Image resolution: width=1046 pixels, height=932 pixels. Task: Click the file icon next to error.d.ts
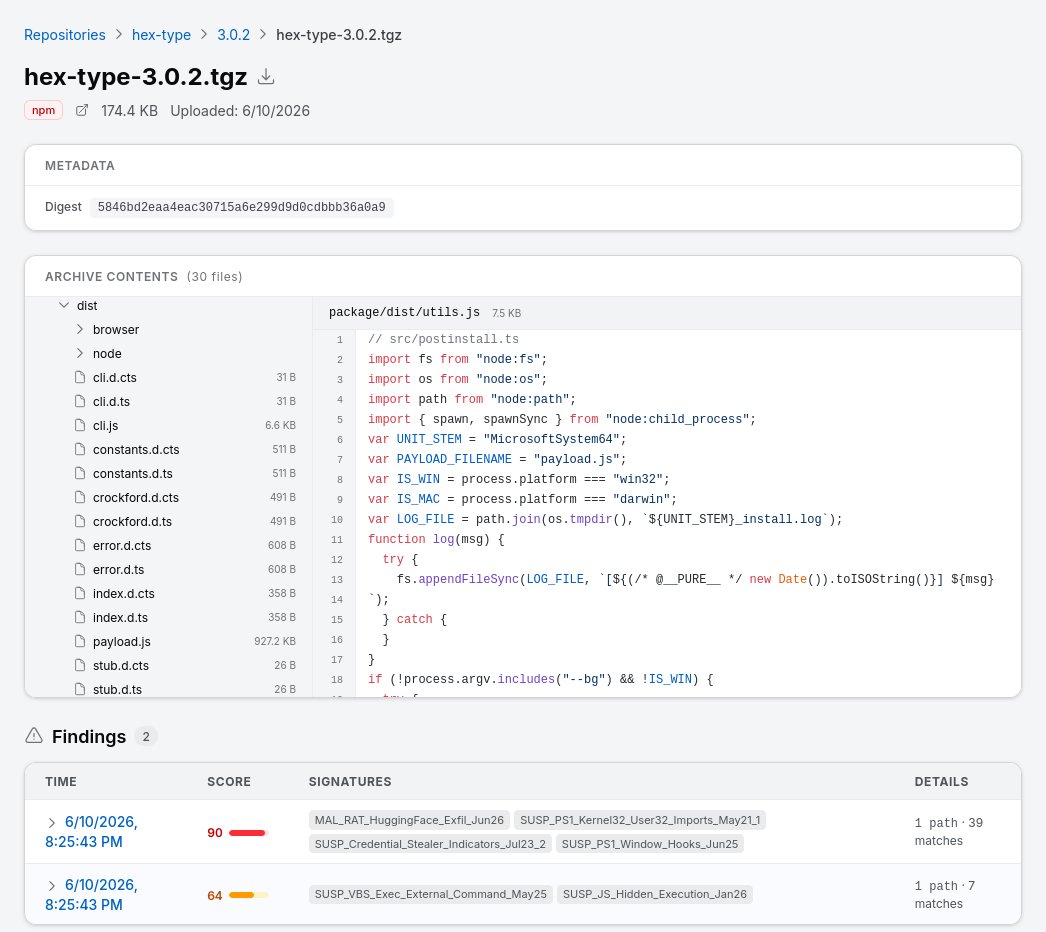pos(80,570)
